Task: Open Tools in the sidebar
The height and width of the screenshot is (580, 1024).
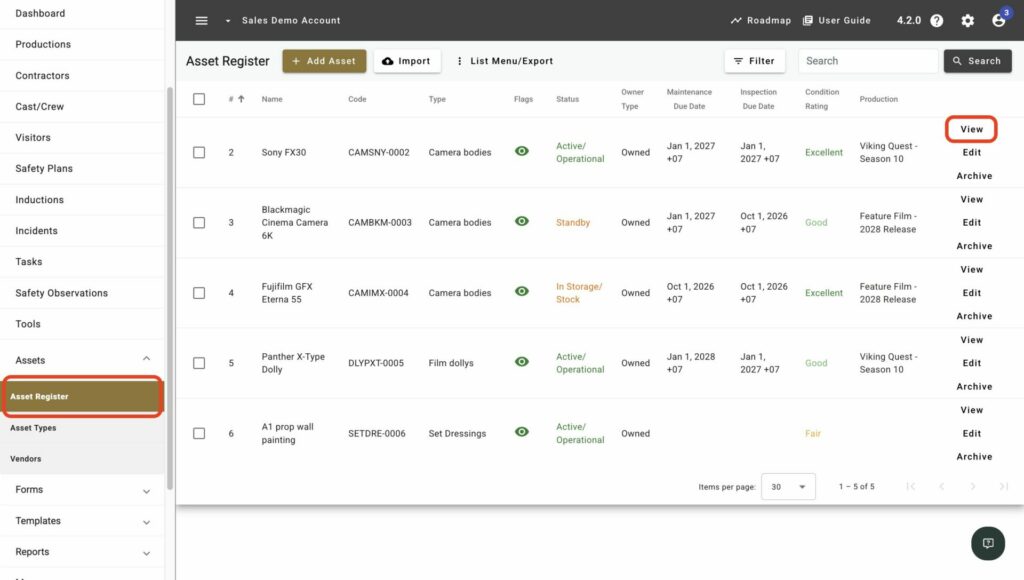Action: (x=28, y=324)
